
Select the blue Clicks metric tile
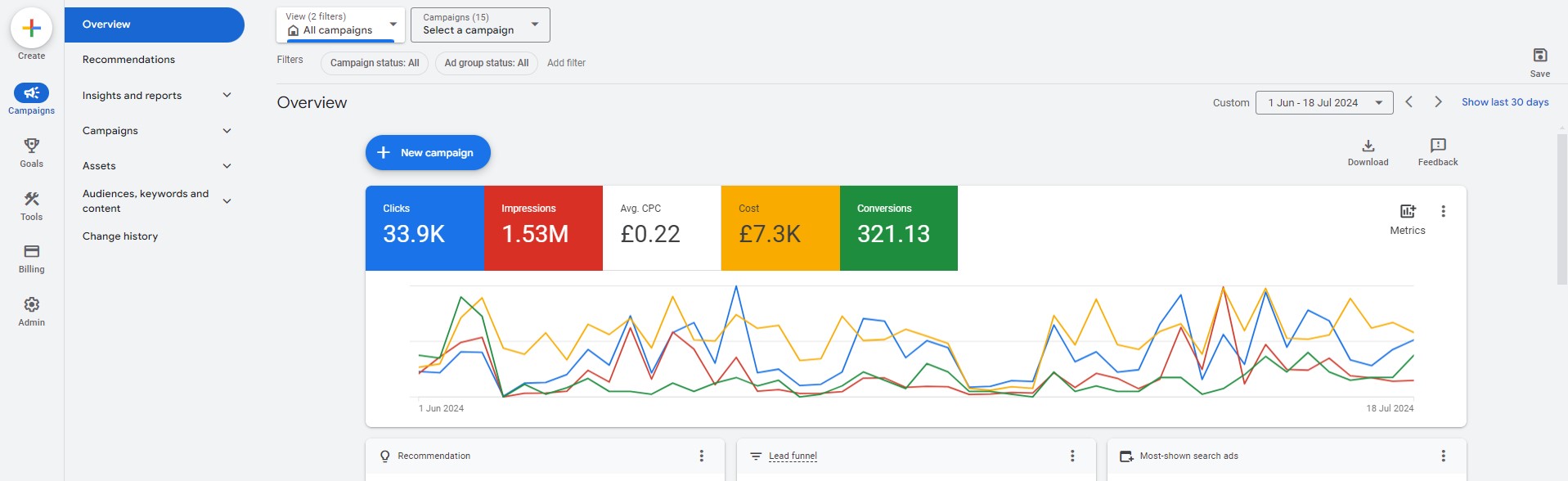pyautogui.click(x=424, y=227)
